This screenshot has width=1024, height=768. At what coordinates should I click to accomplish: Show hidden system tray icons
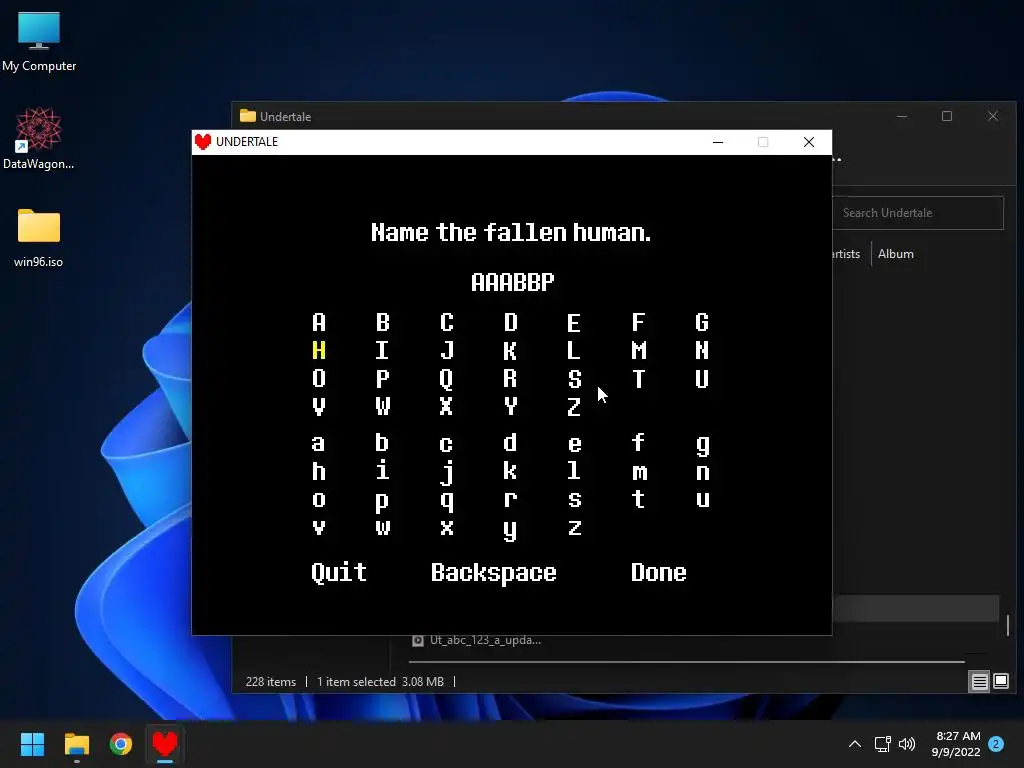pyautogui.click(x=854, y=744)
